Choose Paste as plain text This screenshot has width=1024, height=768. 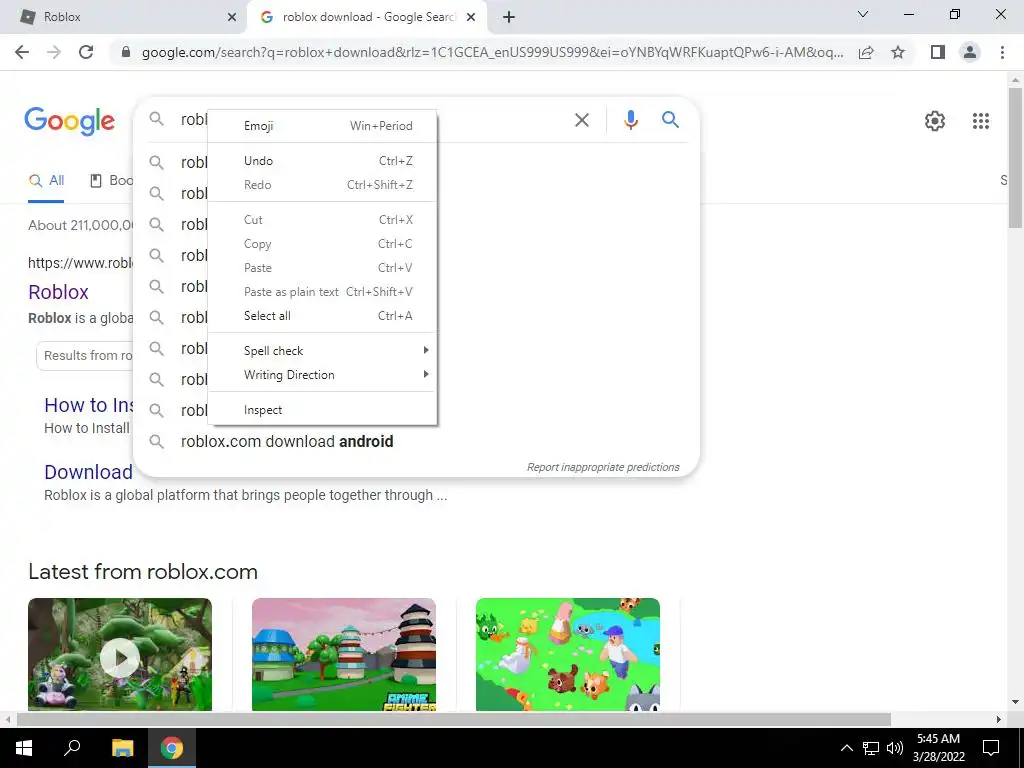pyautogui.click(x=323, y=292)
